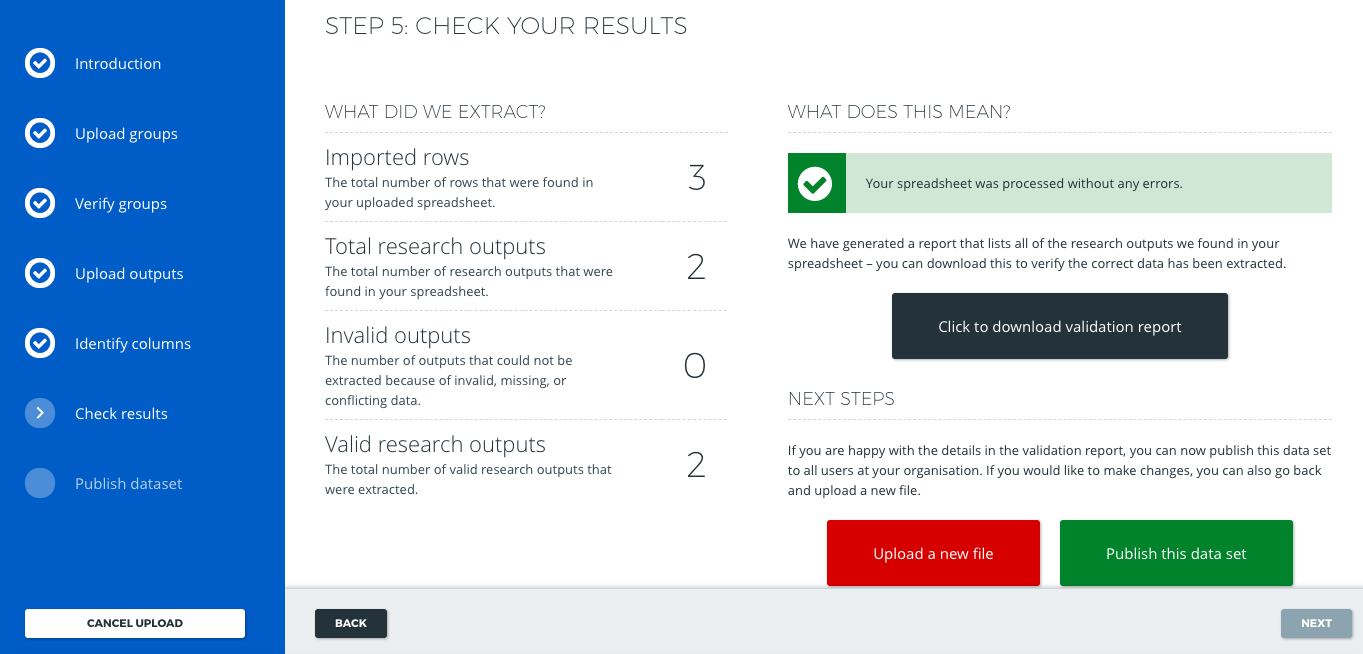This screenshot has width=1363, height=654.
Task: Click the Introduction step checkmark icon
Action: click(x=40, y=64)
